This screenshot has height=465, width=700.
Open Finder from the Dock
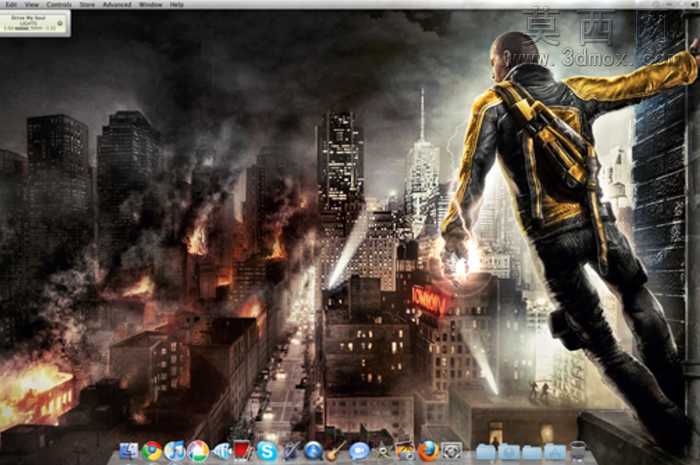[129, 451]
